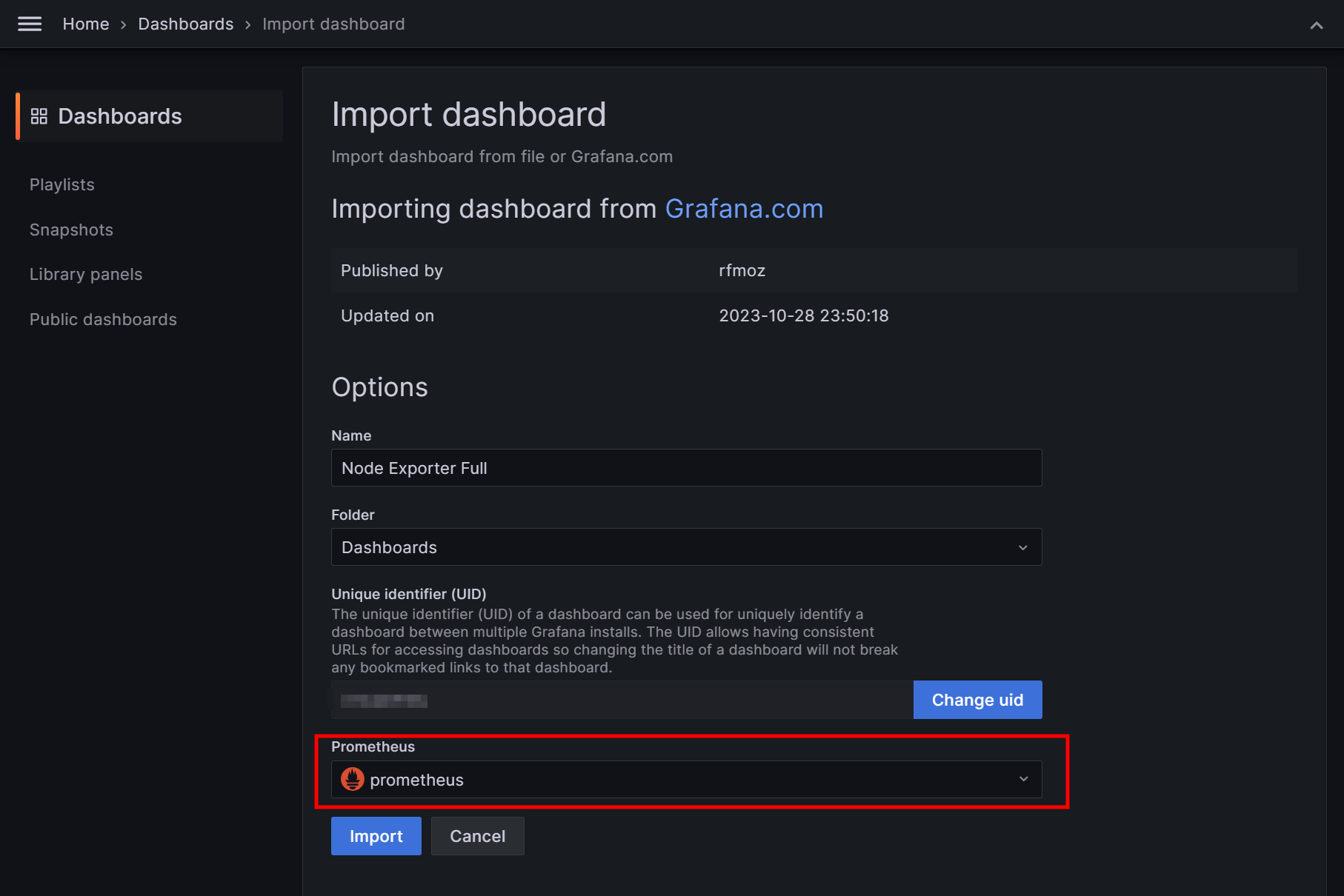Click the Published by label
1344x896 pixels.
click(392, 270)
